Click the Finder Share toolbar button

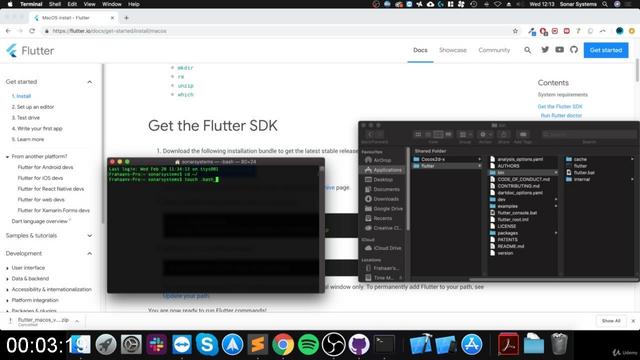[x=504, y=134]
